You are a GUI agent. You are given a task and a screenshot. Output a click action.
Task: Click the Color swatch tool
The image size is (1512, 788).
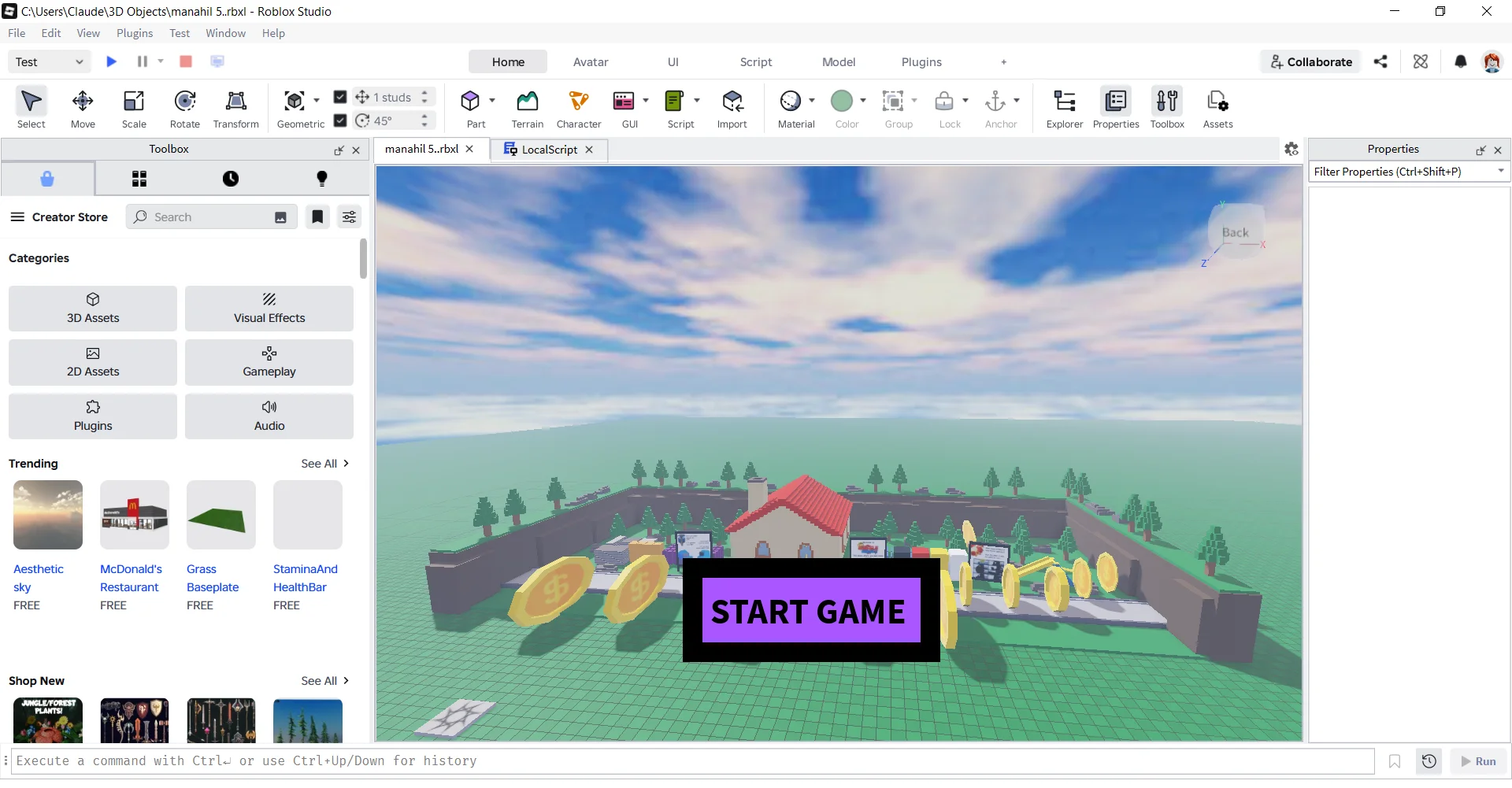click(x=842, y=101)
